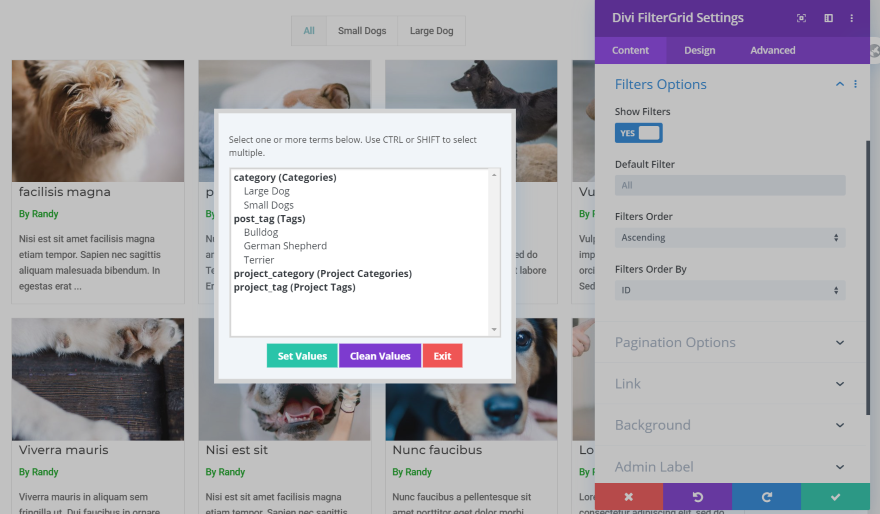
Task: Click the Default Filter input field
Action: tap(730, 185)
